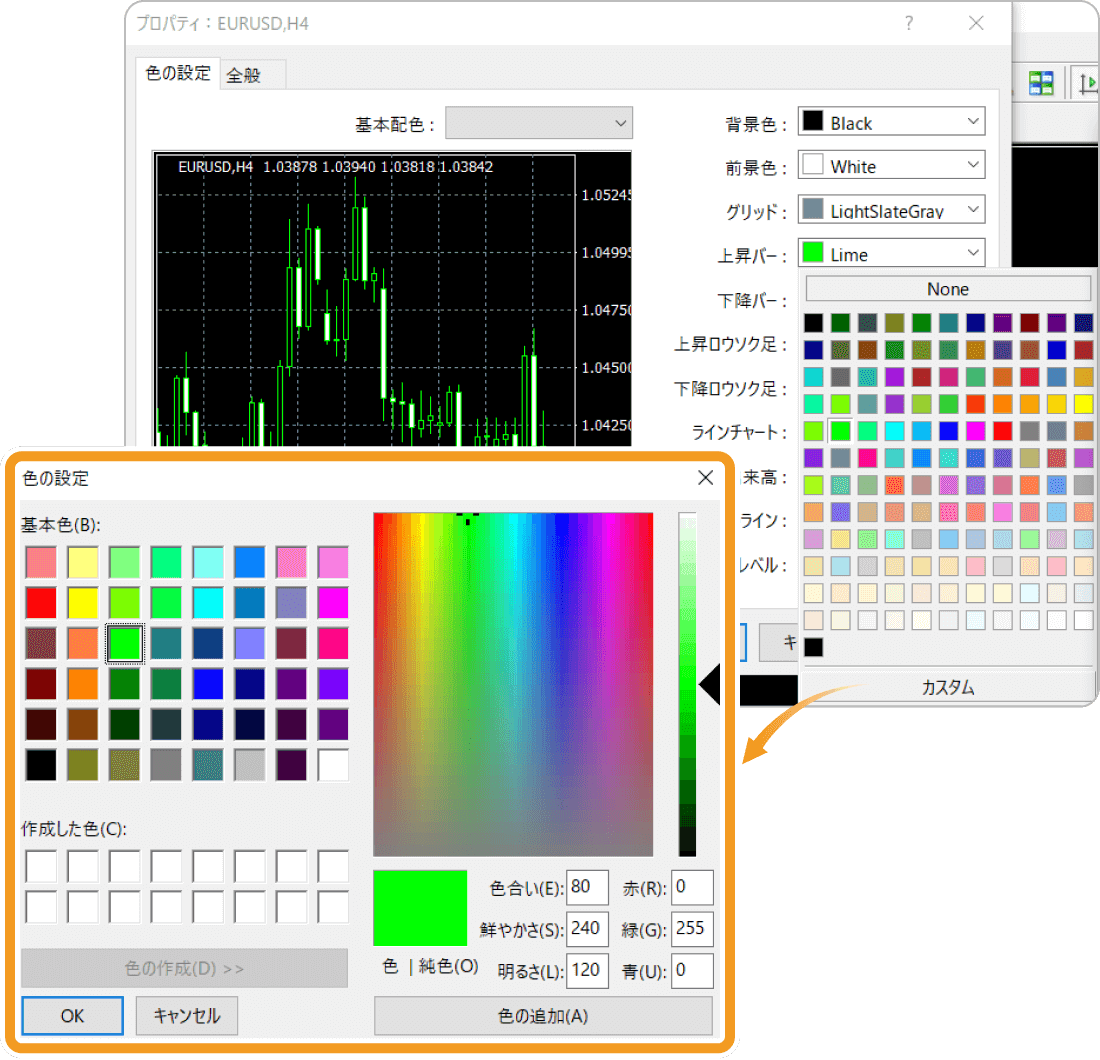Click the 赤(R) red value field
Image resolution: width=1100 pixels, height=1060 pixels.
[x=692, y=887]
